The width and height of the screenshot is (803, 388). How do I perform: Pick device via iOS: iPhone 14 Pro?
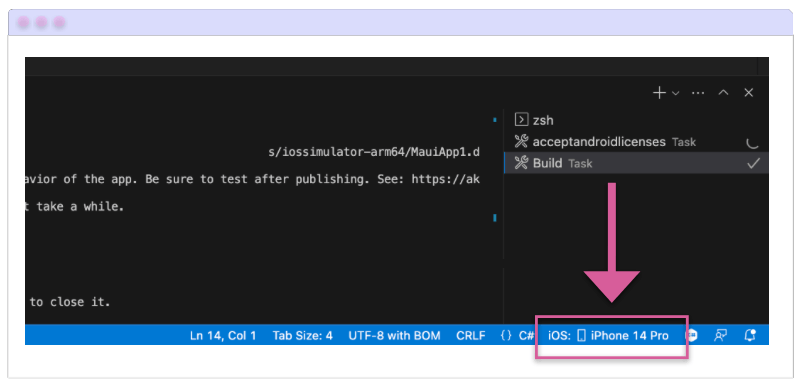608,336
